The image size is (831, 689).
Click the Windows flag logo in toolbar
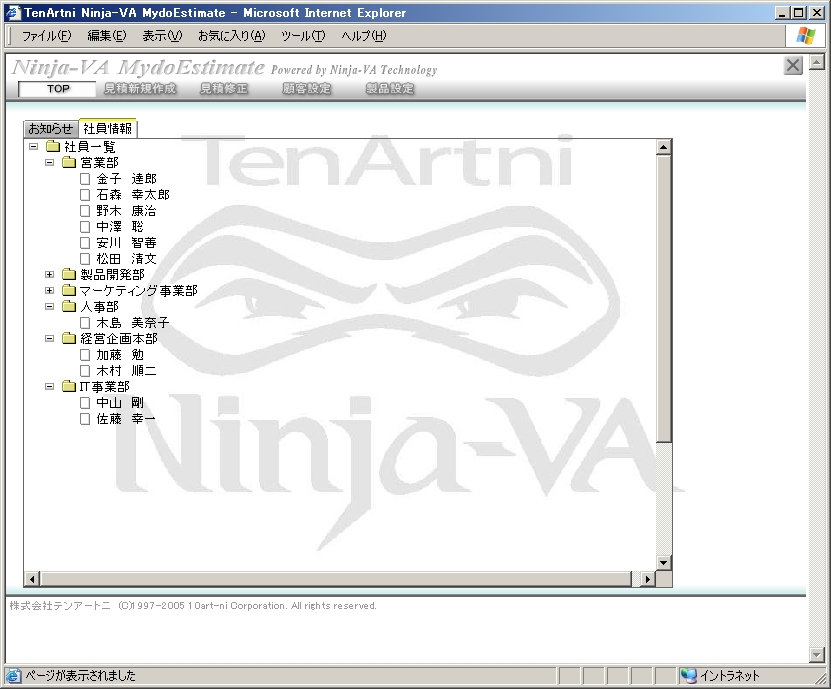806,36
